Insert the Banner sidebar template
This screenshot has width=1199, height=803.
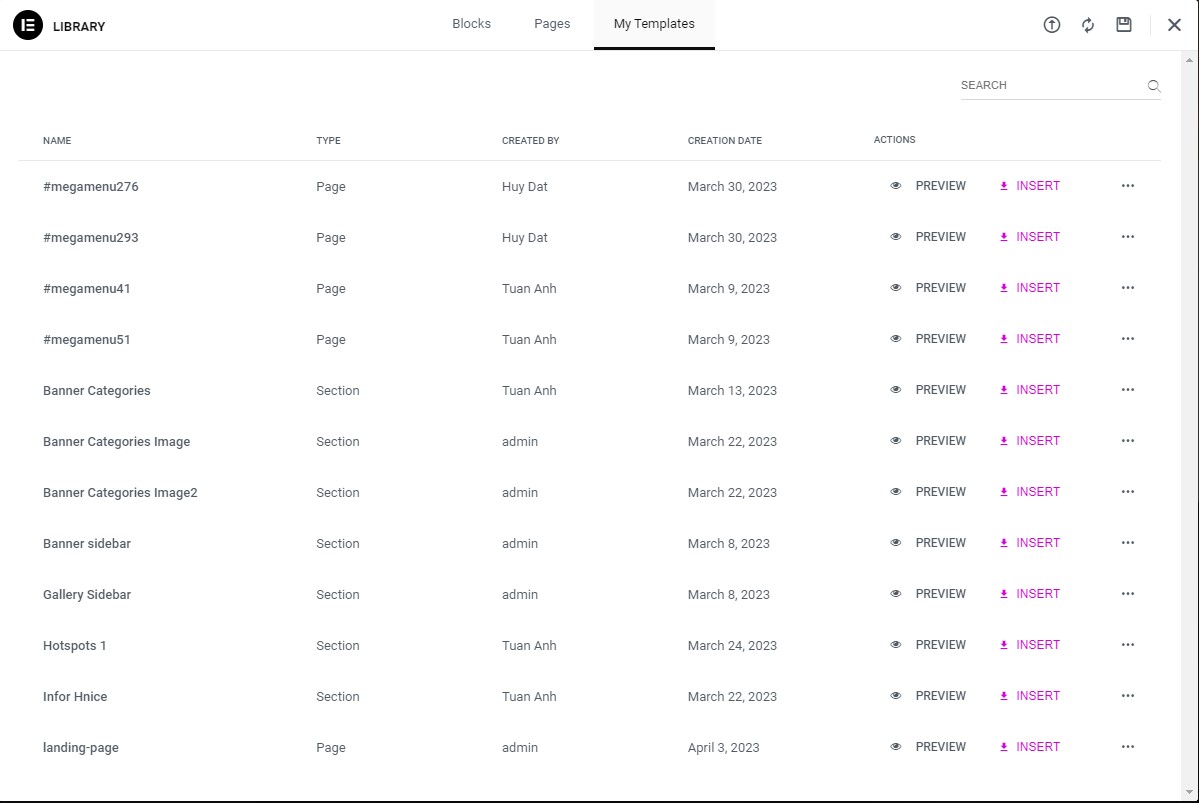1030,543
